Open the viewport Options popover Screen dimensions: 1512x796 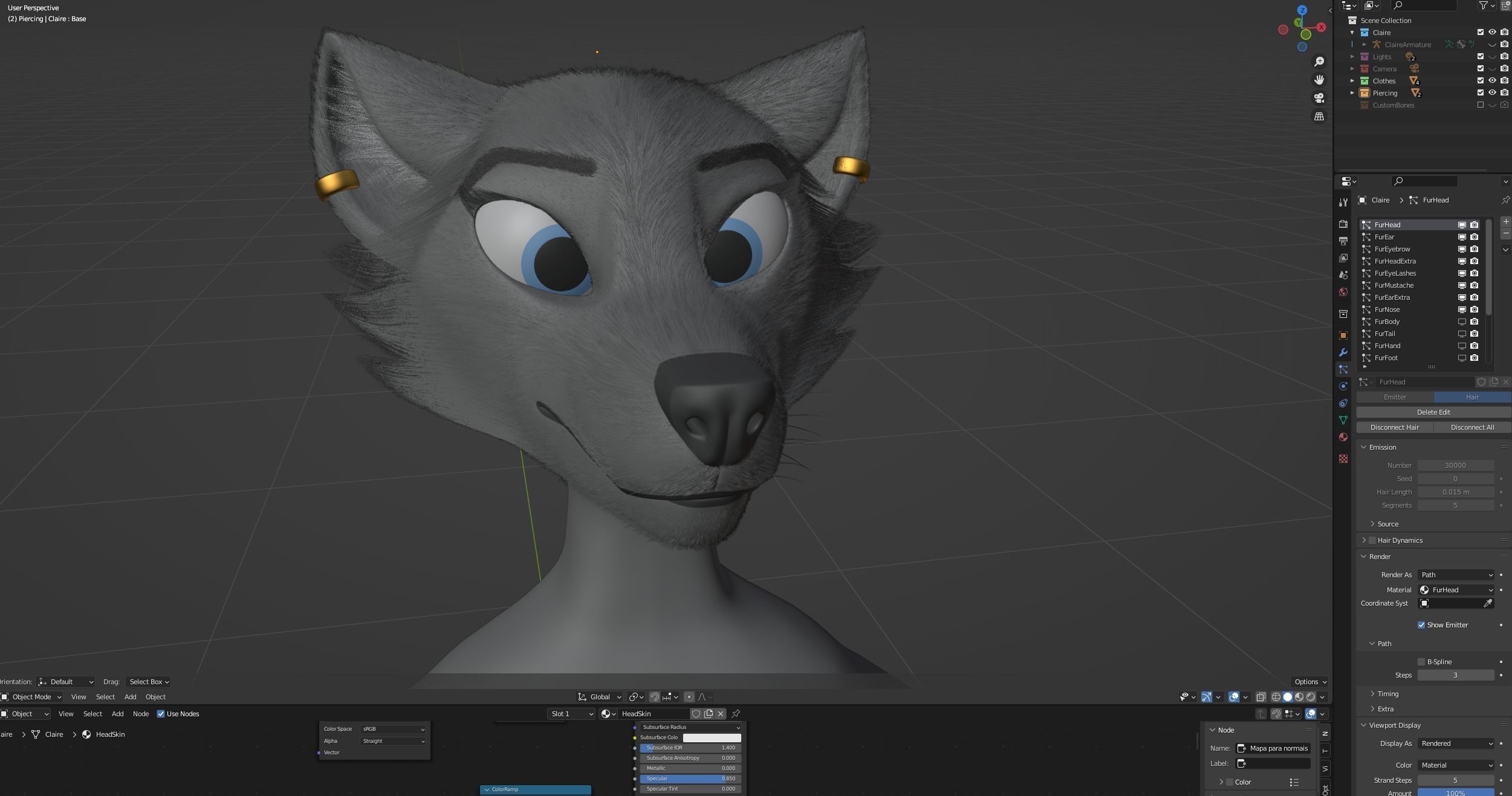pos(1310,682)
